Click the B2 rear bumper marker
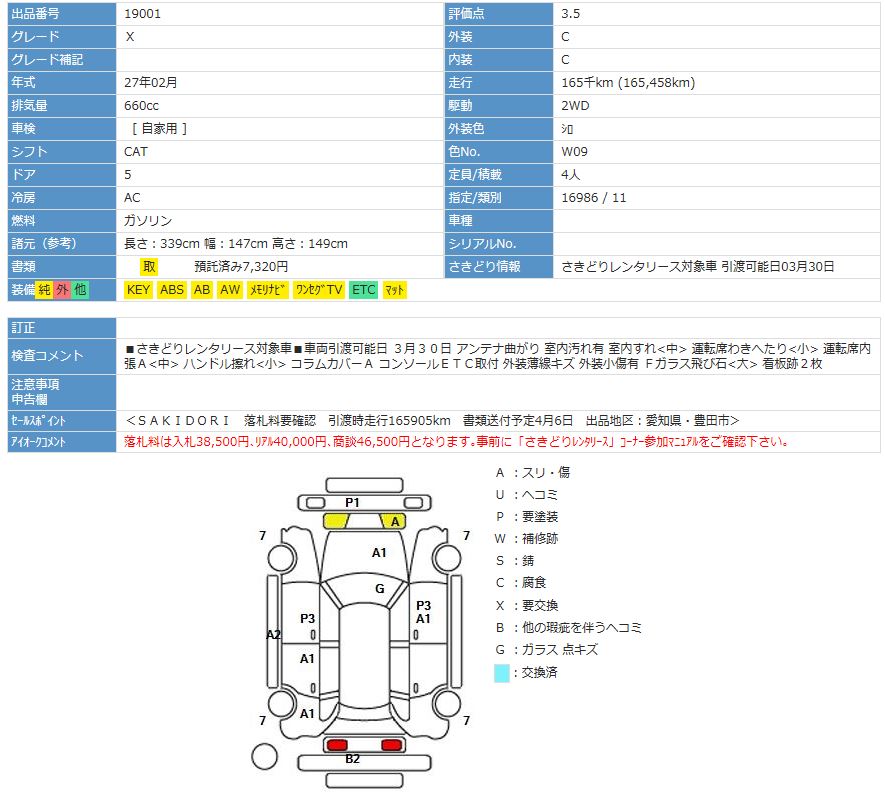Screen dimensions: 885x807 352,759
